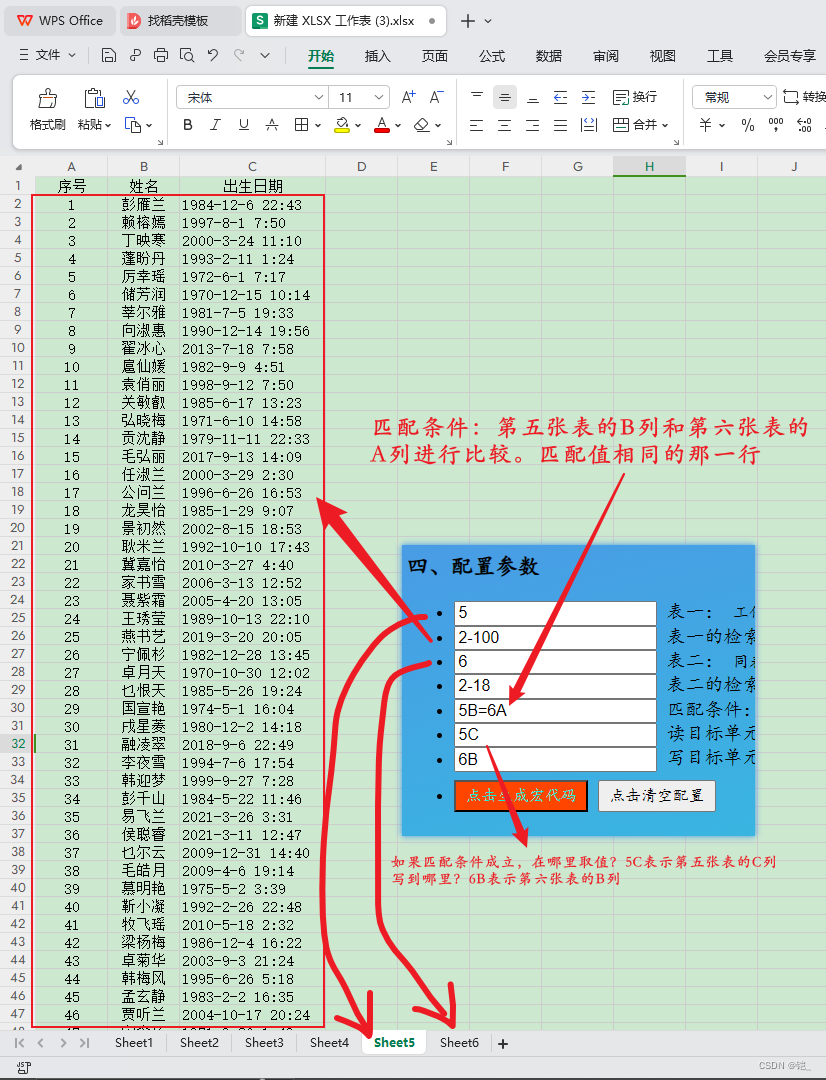The image size is (826, 1080).
Task: Toggle underline formatting
Action: [244, 125]
